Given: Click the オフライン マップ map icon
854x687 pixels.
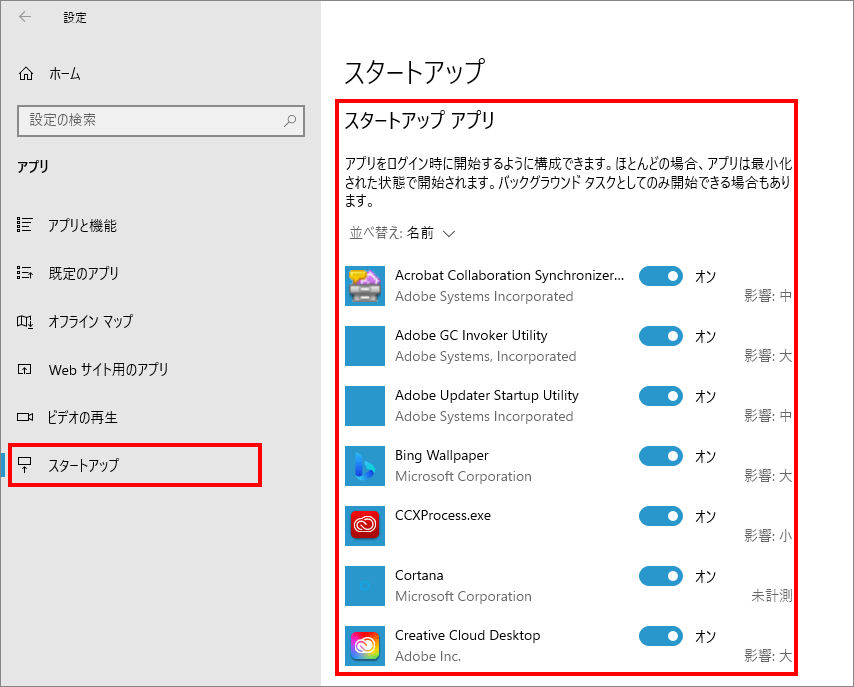Looking at the screenshot, I should [25, 321].
